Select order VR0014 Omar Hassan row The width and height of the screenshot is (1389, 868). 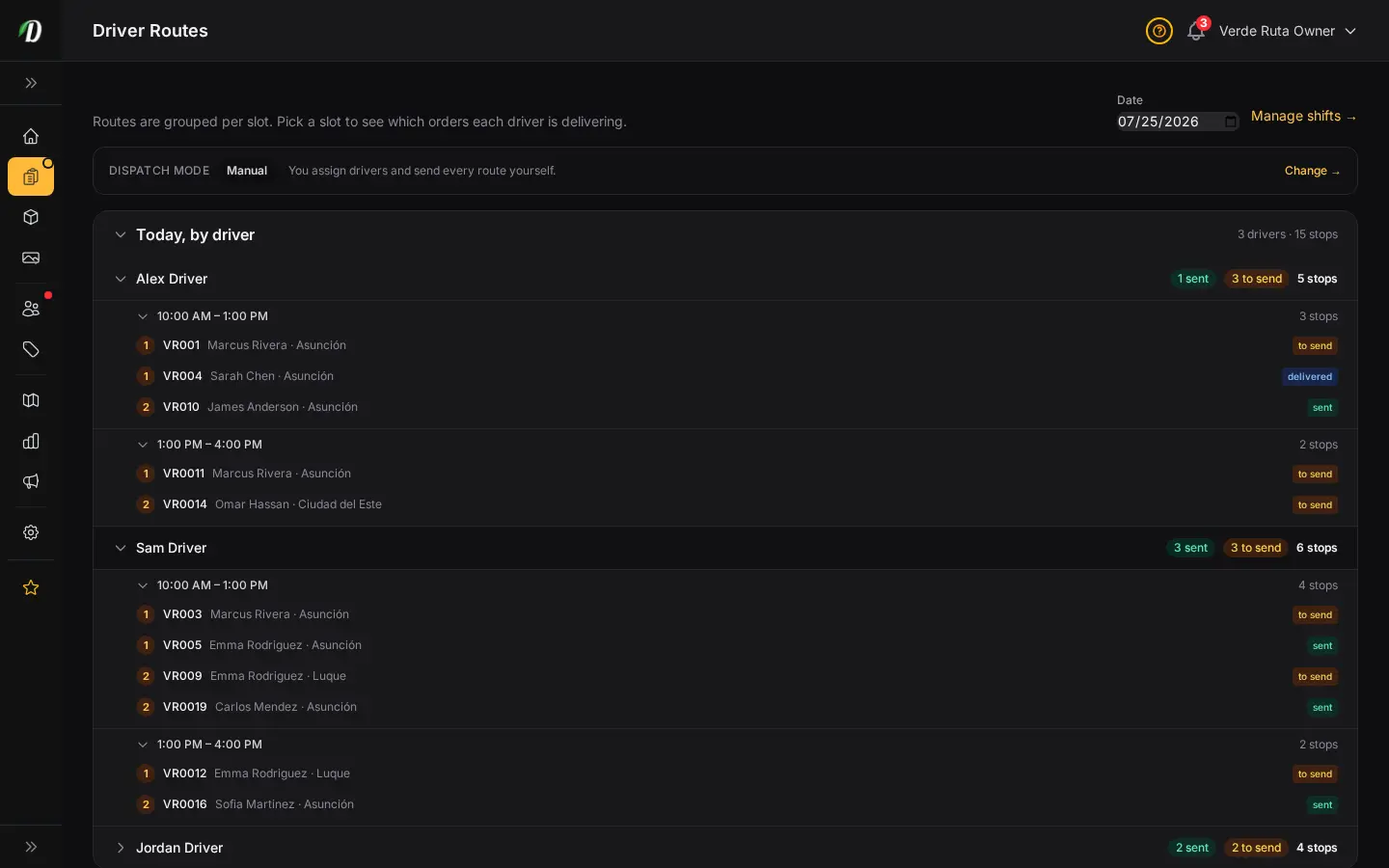point(725,504)
